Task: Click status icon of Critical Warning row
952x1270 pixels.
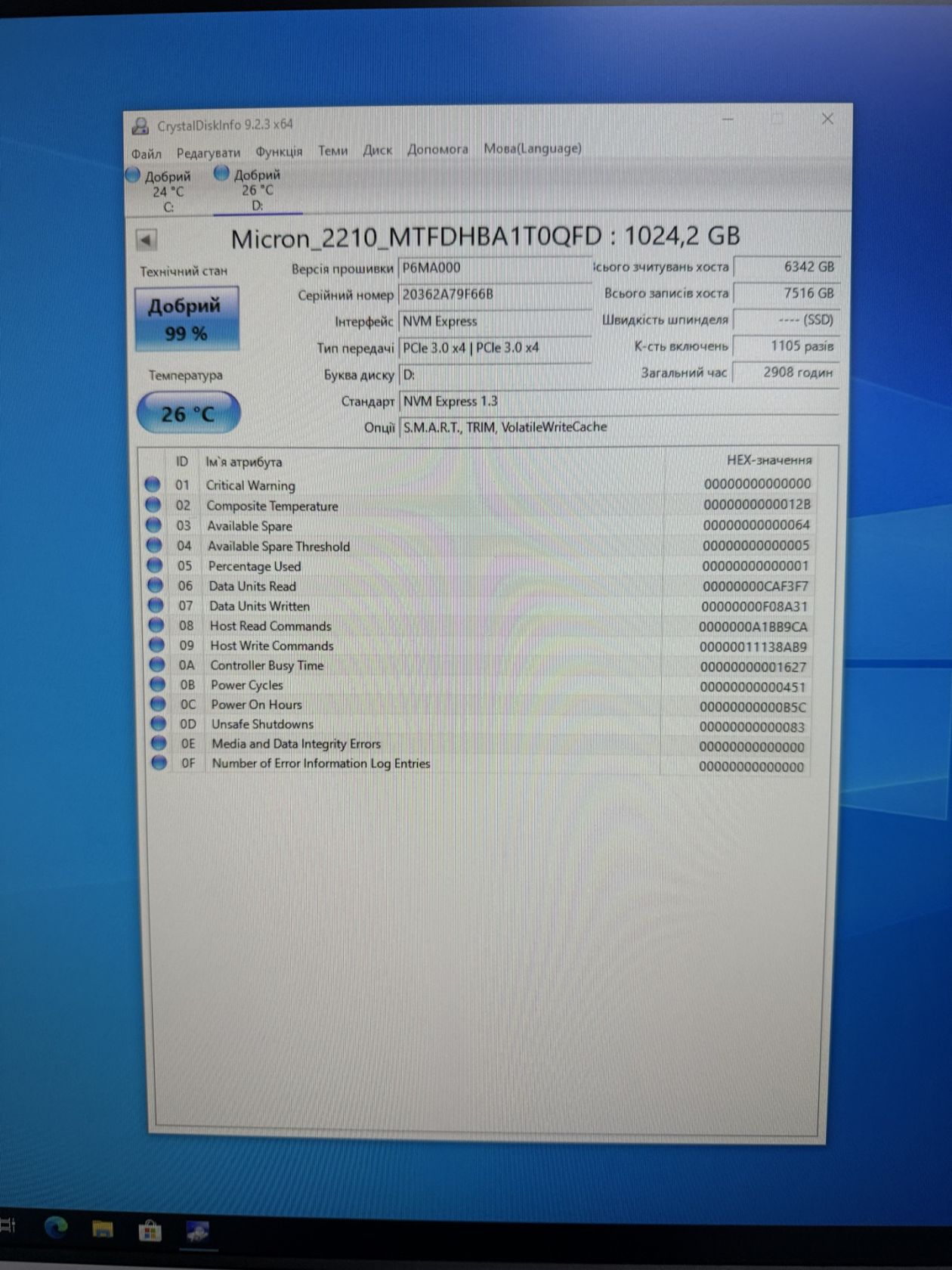Action: (152, 485)
